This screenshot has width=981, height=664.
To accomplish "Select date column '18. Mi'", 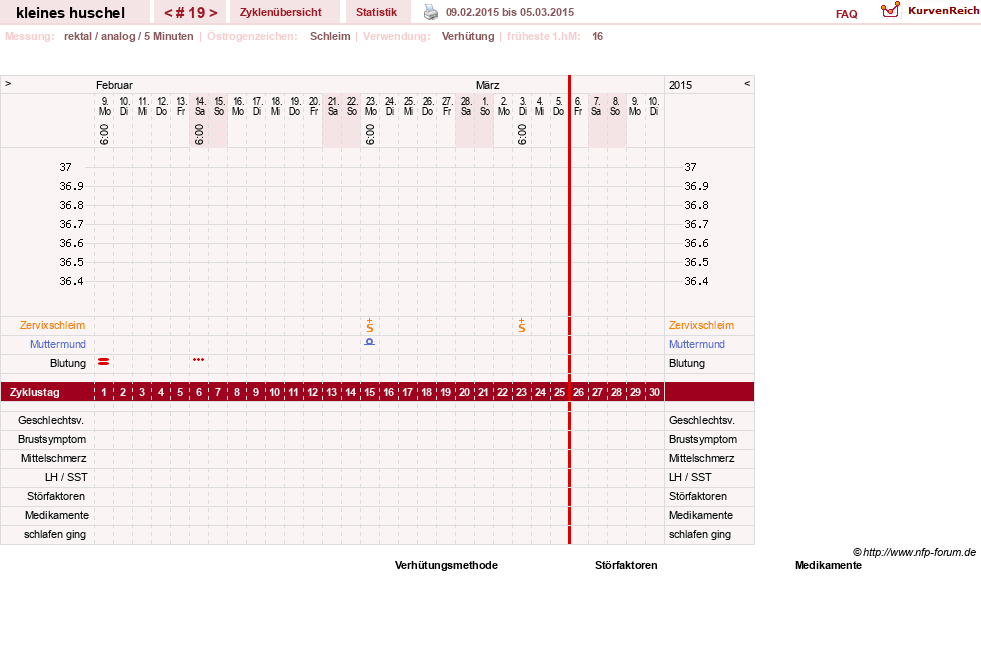I will click(275, 106).
